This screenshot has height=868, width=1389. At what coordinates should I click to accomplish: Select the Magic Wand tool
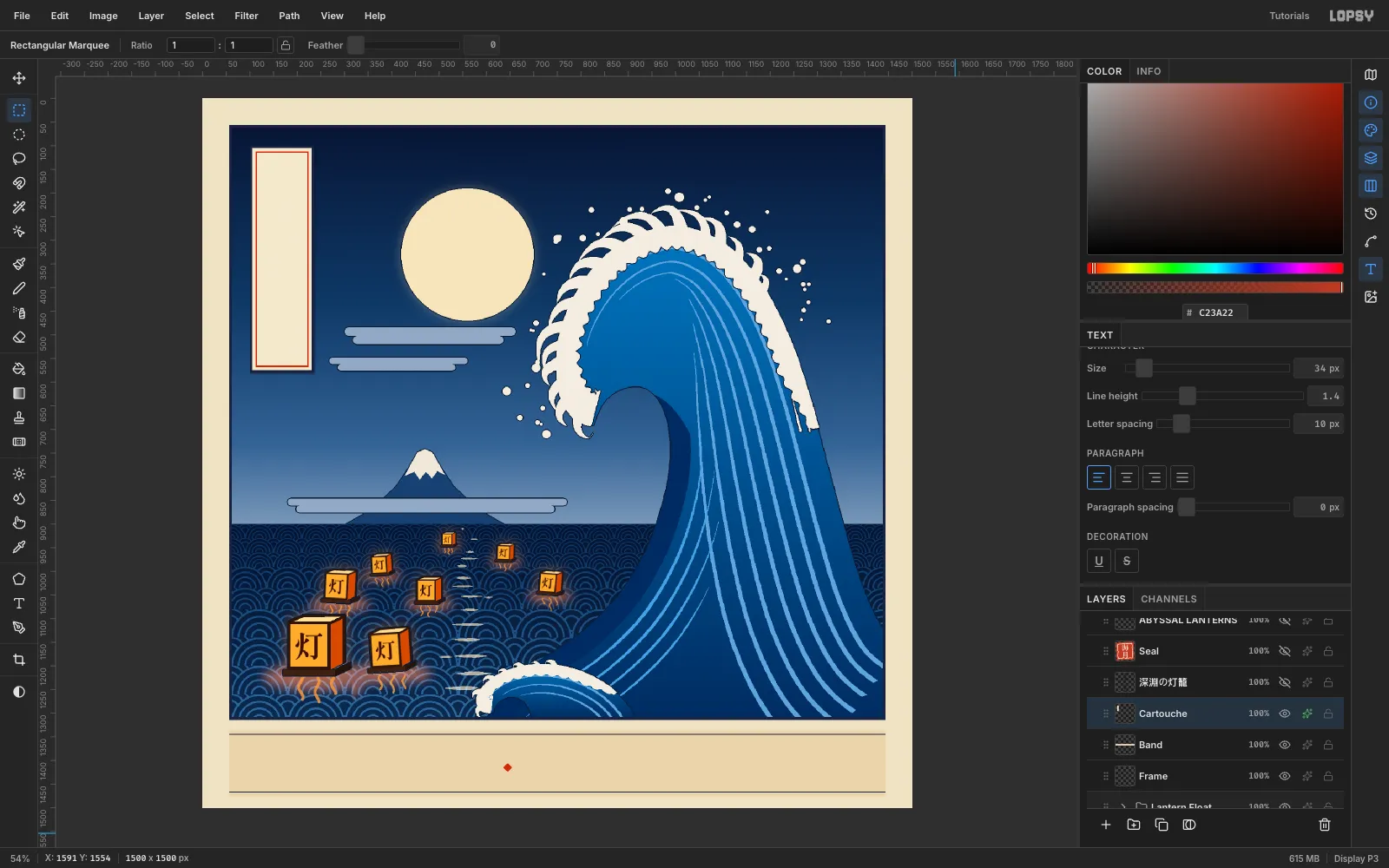pyautogui.click(x=19, y=207)
